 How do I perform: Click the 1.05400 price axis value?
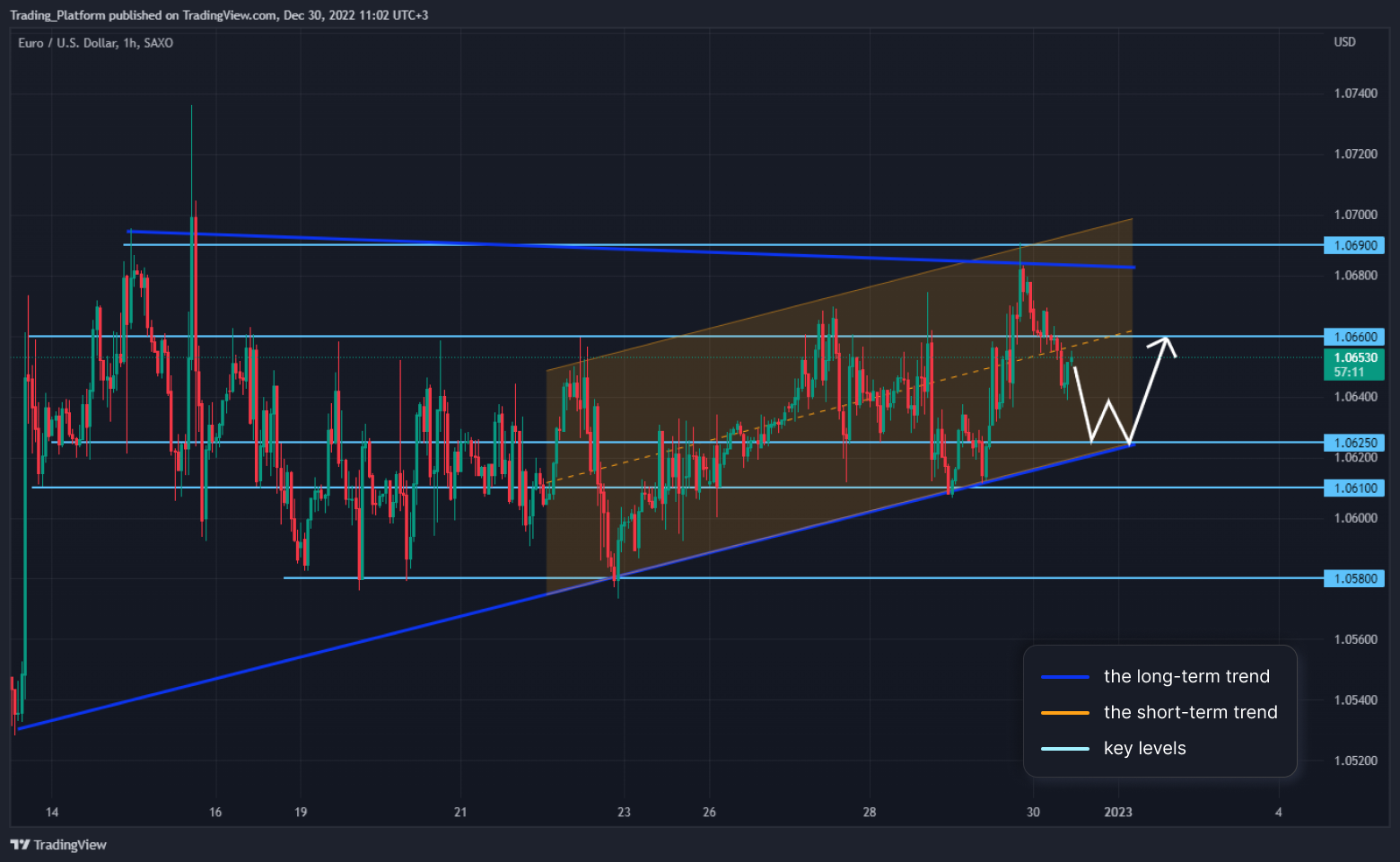(x=1355, y=700)
